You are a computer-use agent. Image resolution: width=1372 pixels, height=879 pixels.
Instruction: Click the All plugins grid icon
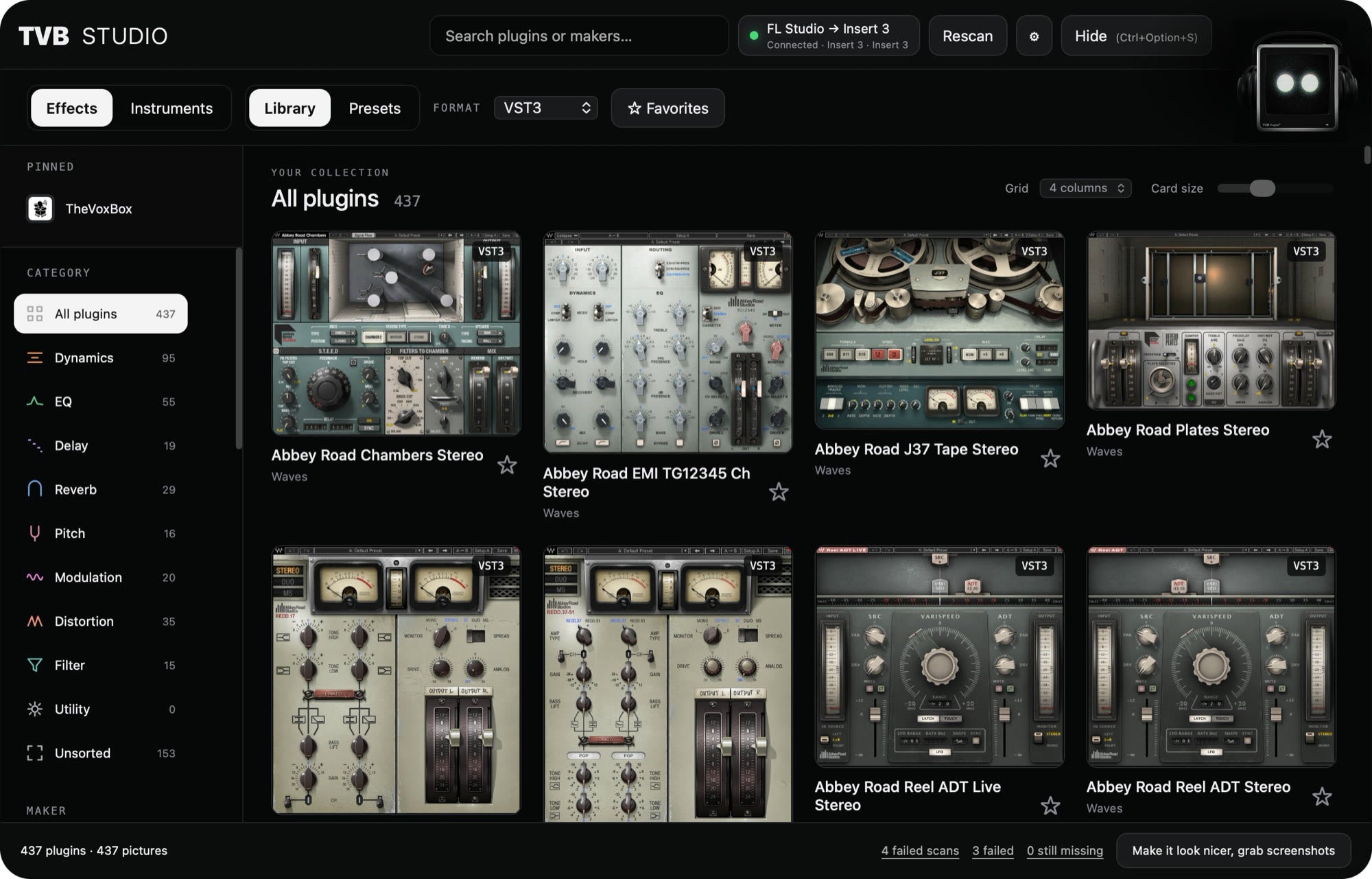click(34, 314)
